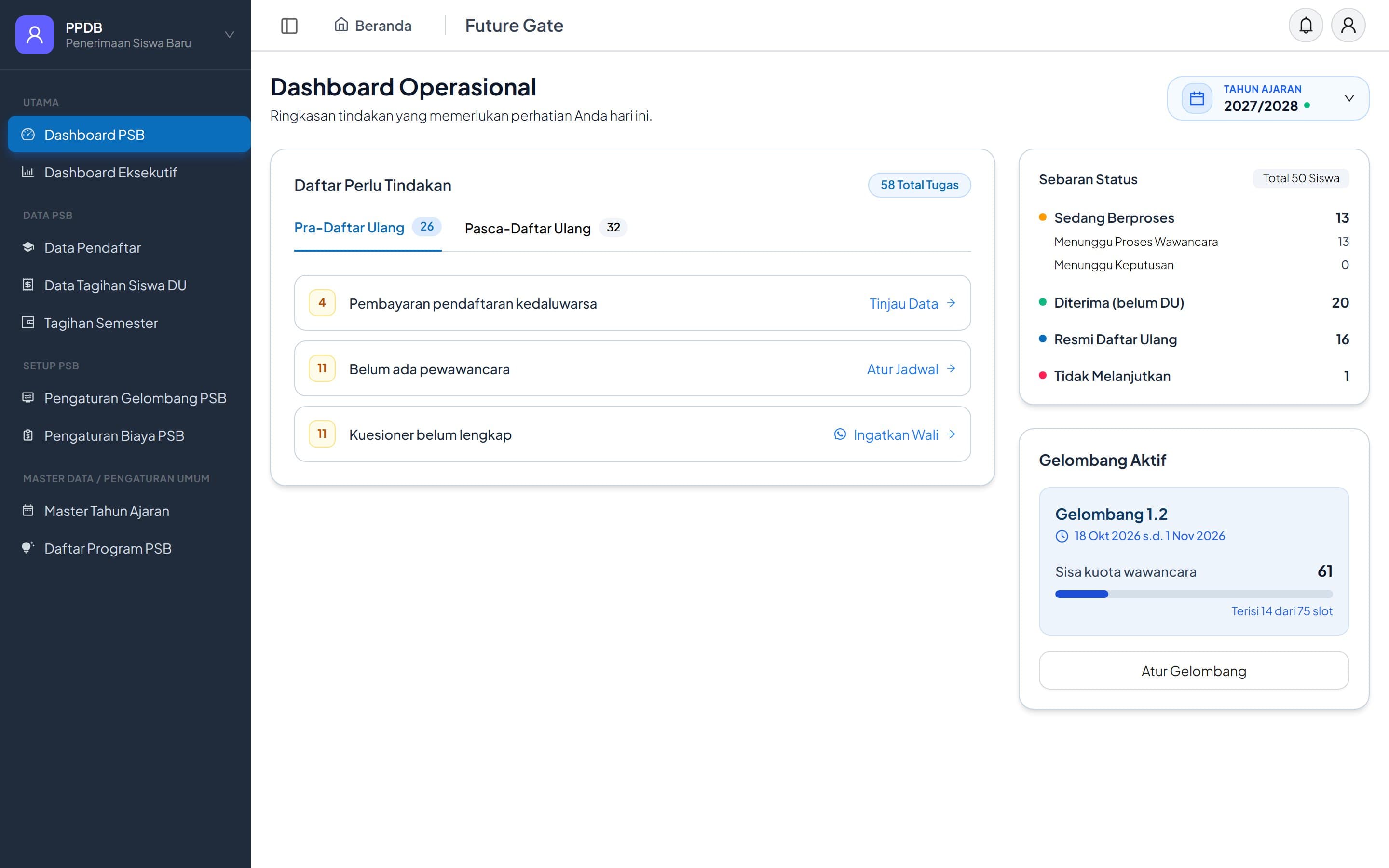Click the calendar icon in Tahun Ajaran
The image size is (1389, 868).
(1197, 98)
